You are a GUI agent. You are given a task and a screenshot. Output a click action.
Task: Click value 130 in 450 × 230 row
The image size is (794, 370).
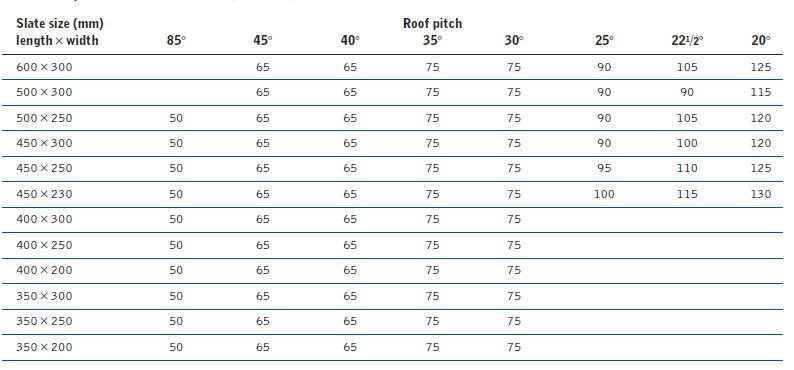(x=761, y=194)
